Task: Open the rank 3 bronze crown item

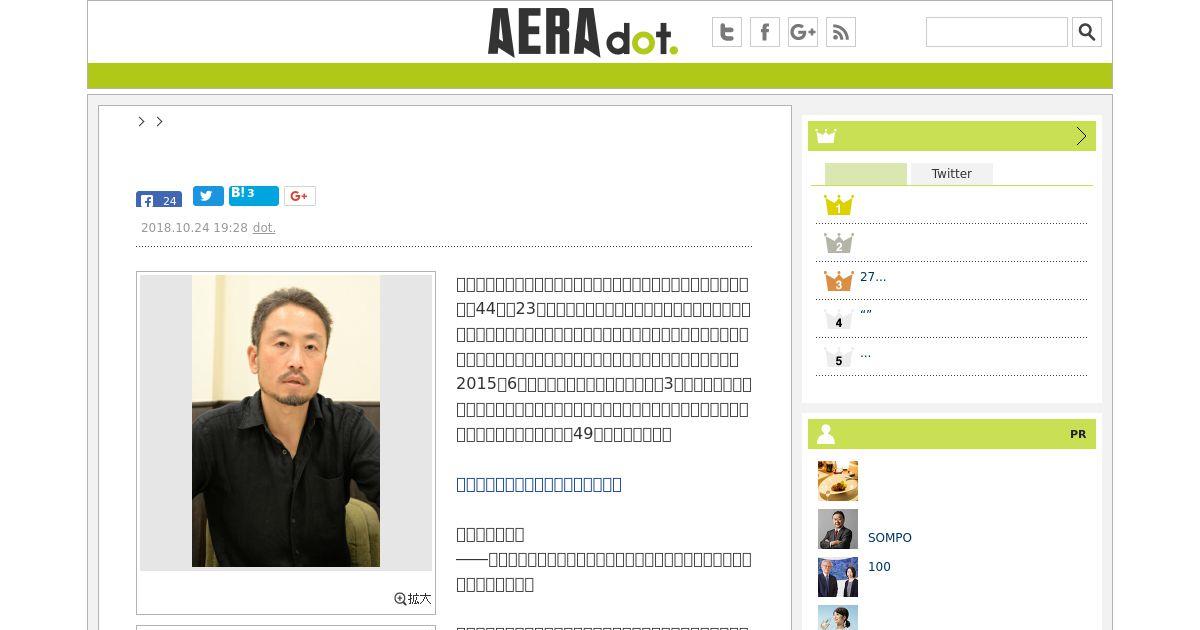Action: click(x=838, y=281)
